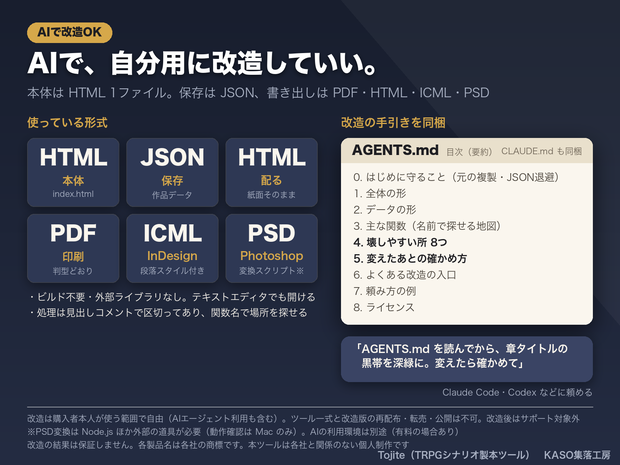
Task: Click the HTML 配る card
Action: (x=271, y=172)
